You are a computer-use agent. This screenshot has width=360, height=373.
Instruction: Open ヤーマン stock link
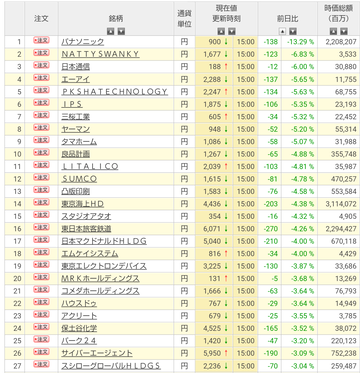76,129
